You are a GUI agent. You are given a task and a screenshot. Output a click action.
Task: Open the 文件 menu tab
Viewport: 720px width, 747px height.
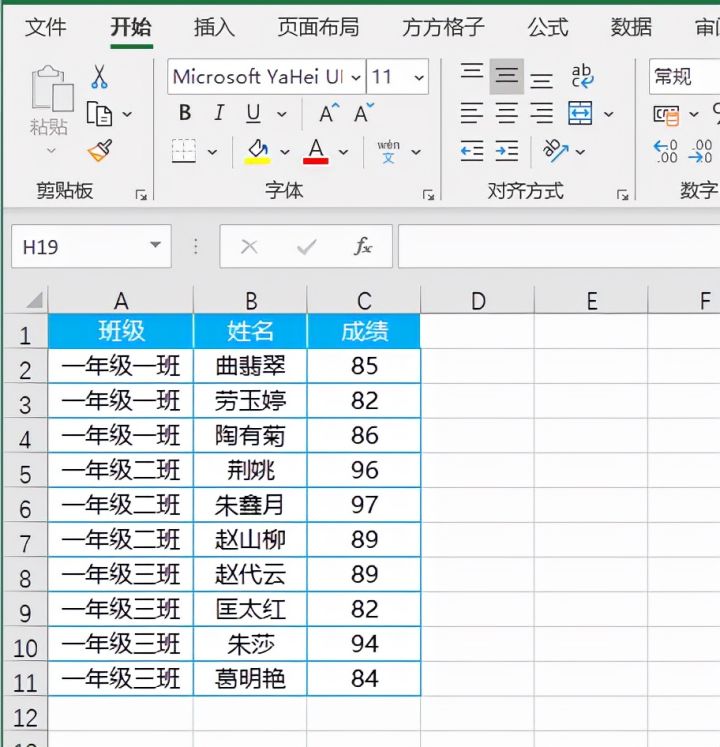[x=46, y=27]
